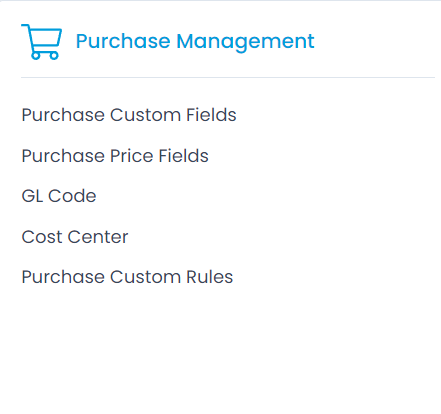This screenshot has height=414, width=441.
Task: Open the general ledger GL Code item
Action: (x=59, y=196)
